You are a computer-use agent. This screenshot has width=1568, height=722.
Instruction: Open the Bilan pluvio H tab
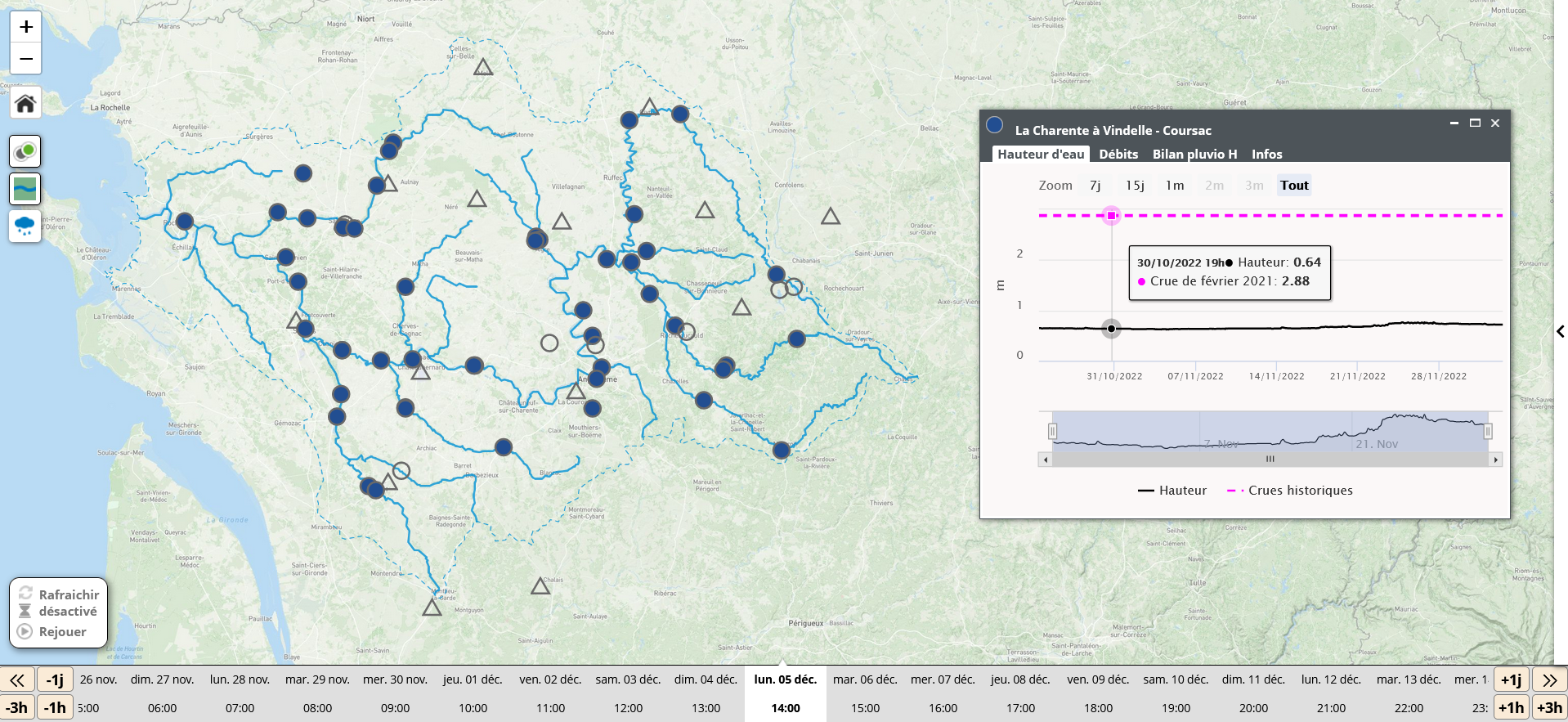pos(1194,155)
